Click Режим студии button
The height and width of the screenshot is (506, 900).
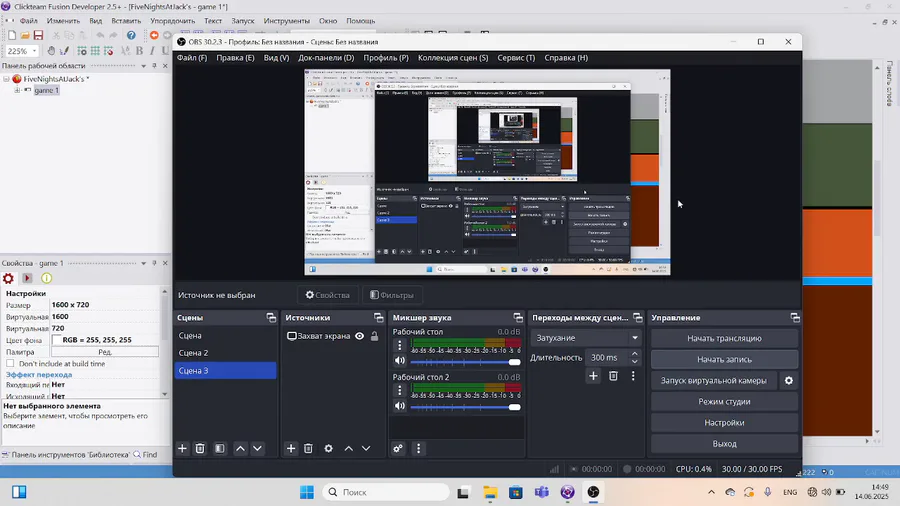click(724, 402)
